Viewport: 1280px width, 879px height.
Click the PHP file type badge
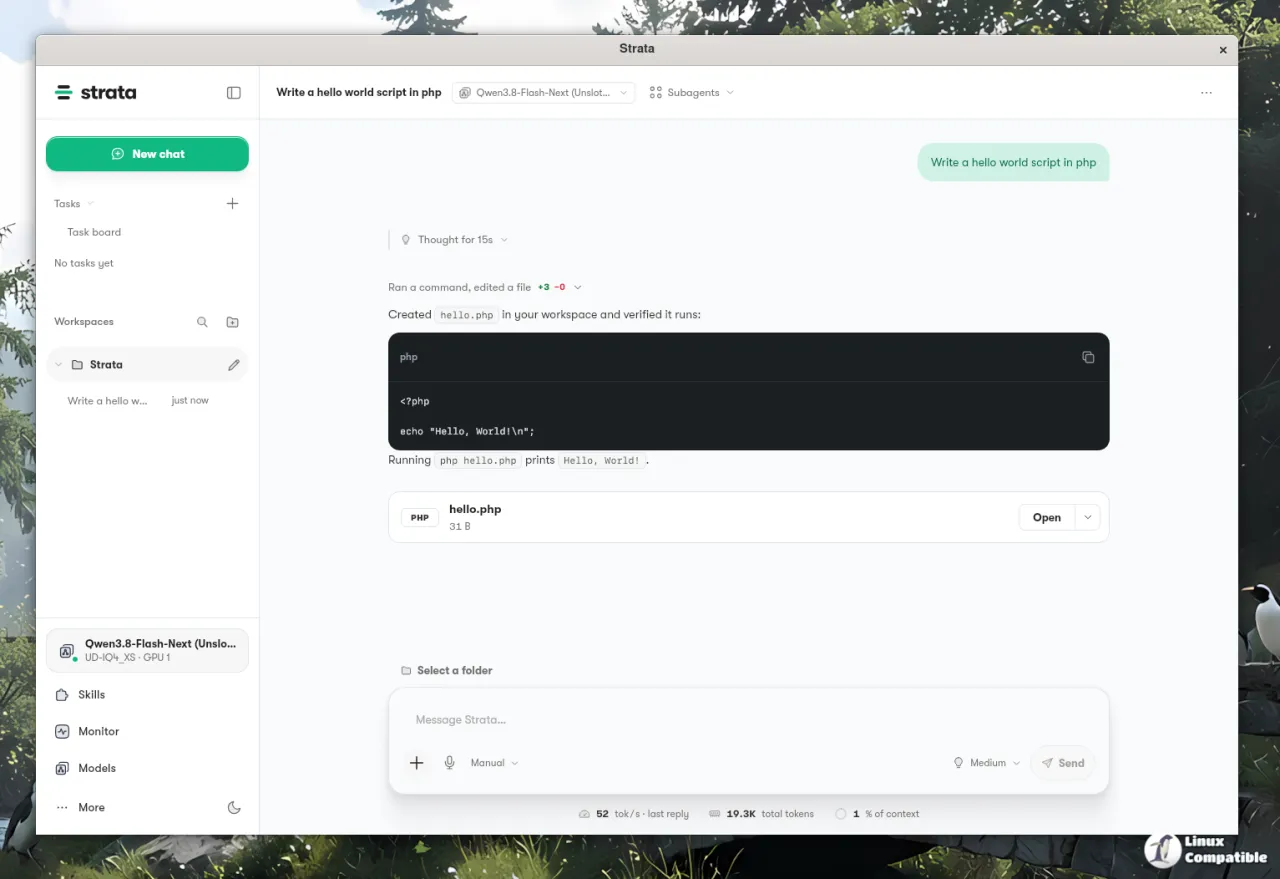click(420, 518)
